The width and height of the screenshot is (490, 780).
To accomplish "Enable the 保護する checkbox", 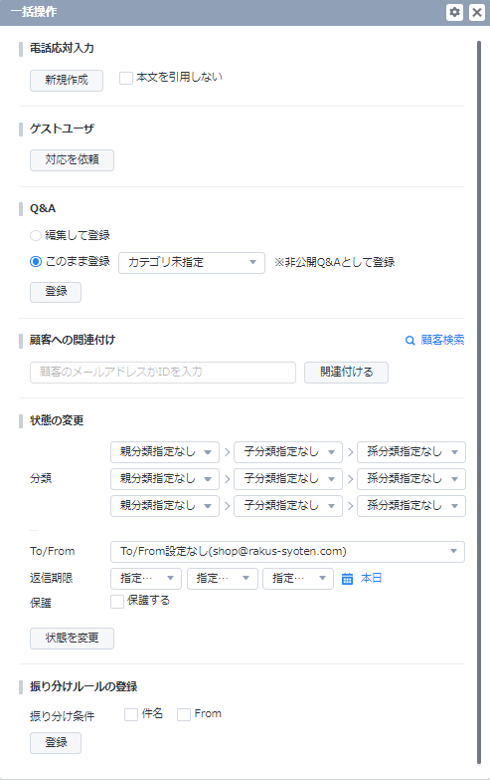I will click(117, 601).
